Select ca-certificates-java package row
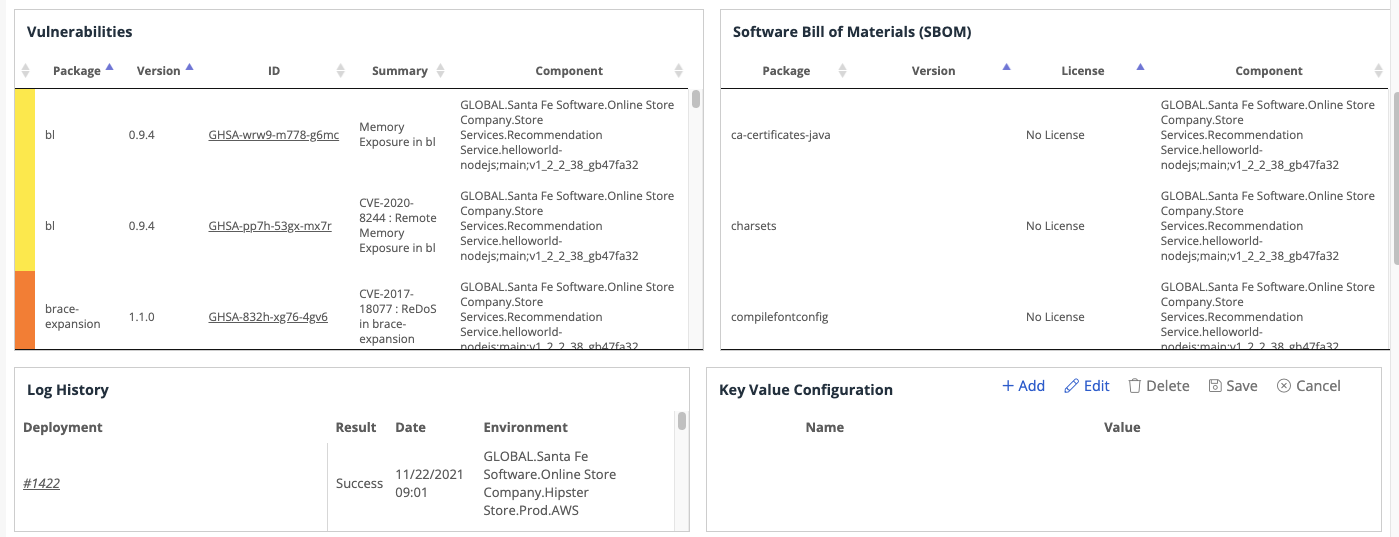The width and height of the screenshot is (1399, 537). pyautogui.click(x=780, y=135)
